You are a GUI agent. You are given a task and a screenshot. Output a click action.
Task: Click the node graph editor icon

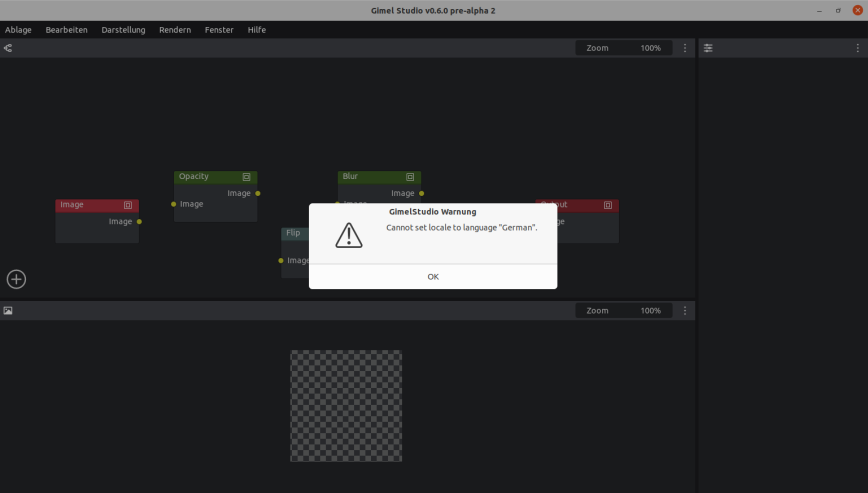(8, 48)
